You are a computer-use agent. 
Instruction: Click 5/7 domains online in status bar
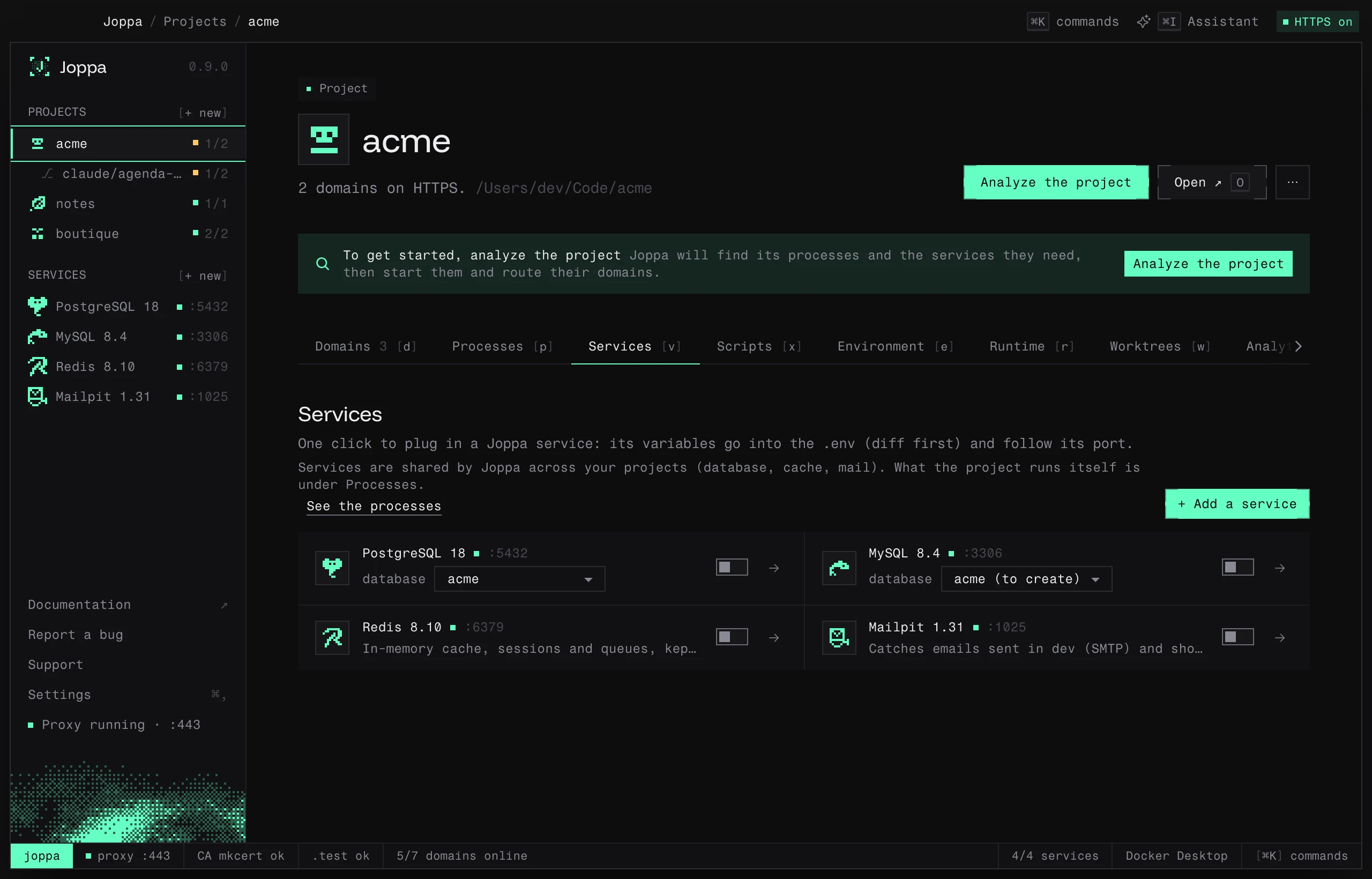(x=463, y=856)
